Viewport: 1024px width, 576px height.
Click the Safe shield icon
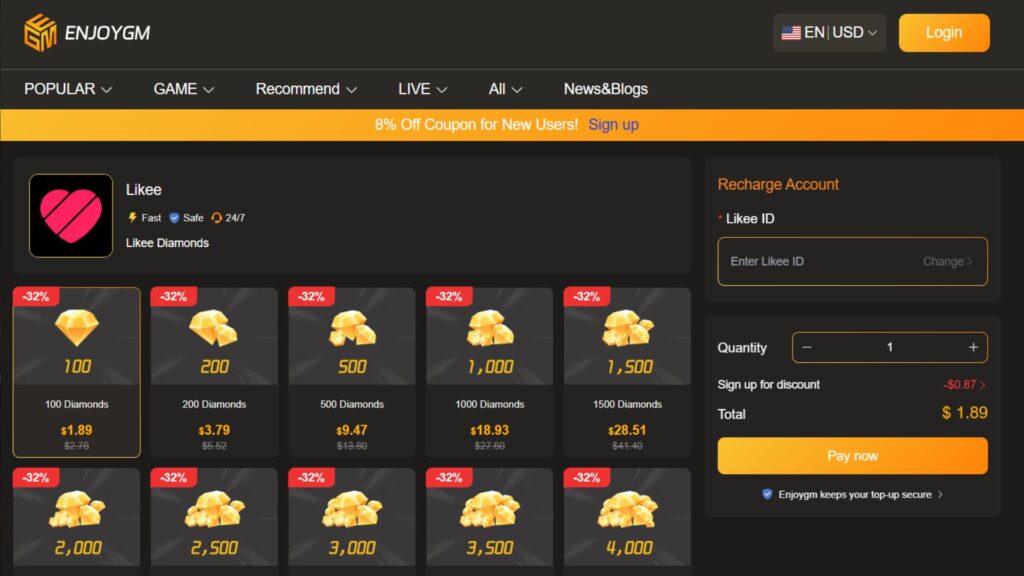tap(176, 217)
